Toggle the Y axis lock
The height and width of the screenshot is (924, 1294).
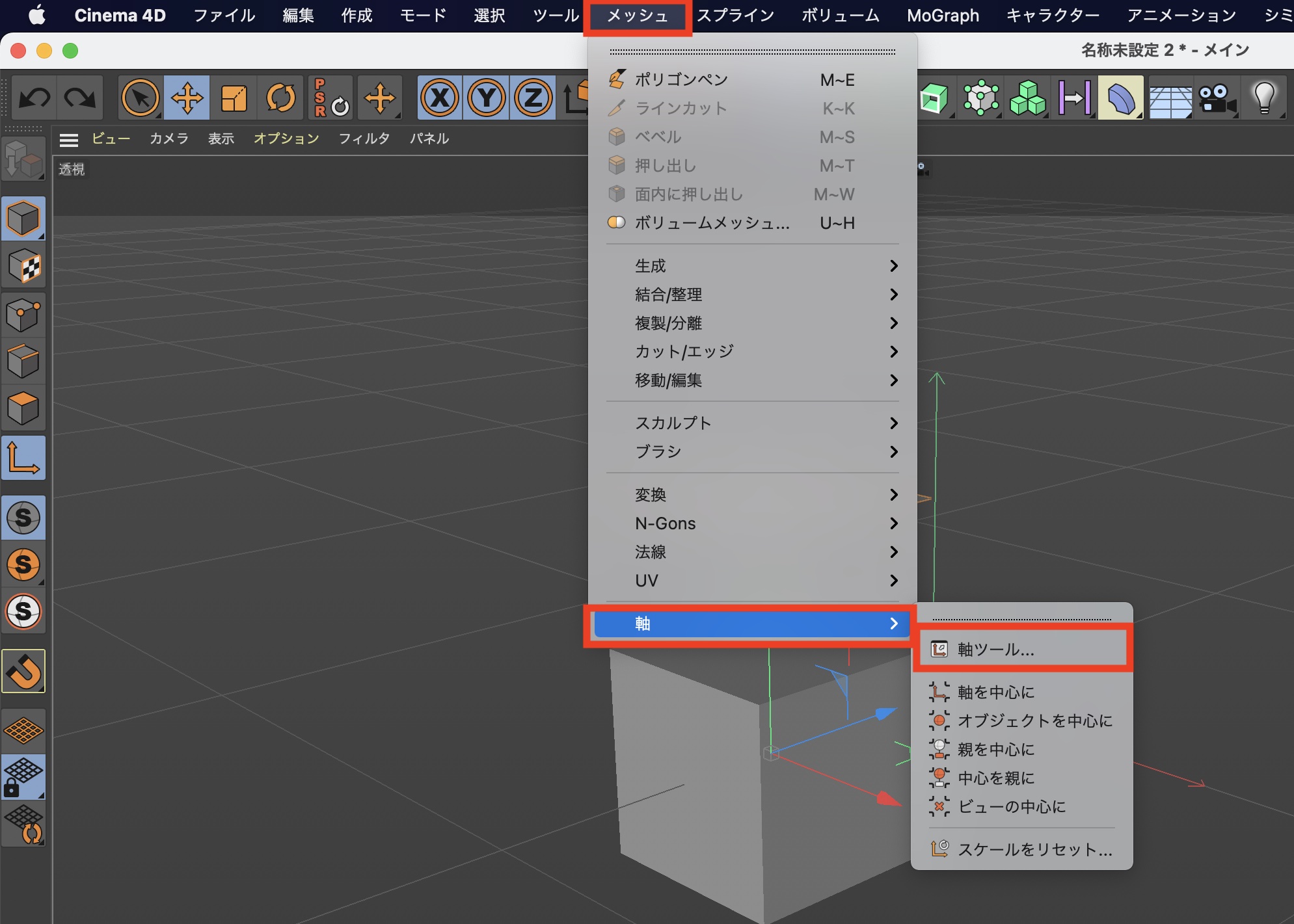487,98
